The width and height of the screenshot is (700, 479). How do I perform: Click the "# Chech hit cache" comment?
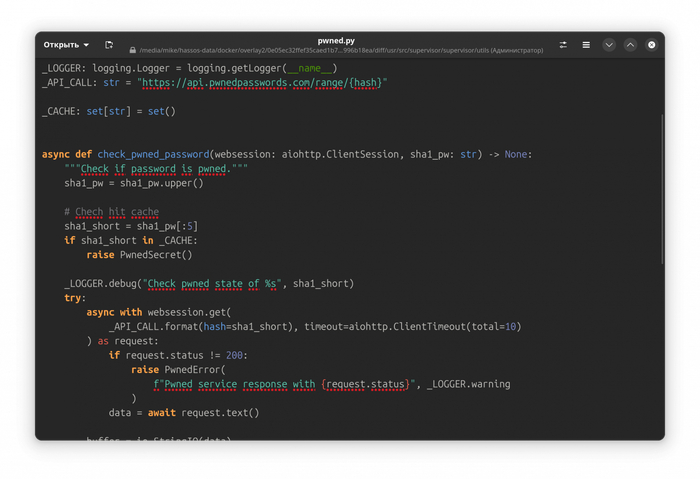coord(111,212)
